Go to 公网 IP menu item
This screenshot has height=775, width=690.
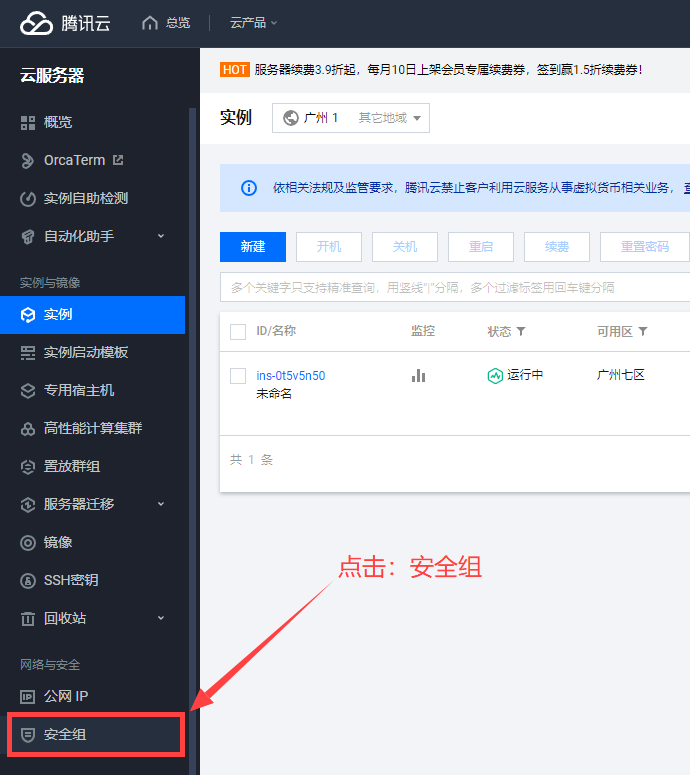tap(66, 696)
